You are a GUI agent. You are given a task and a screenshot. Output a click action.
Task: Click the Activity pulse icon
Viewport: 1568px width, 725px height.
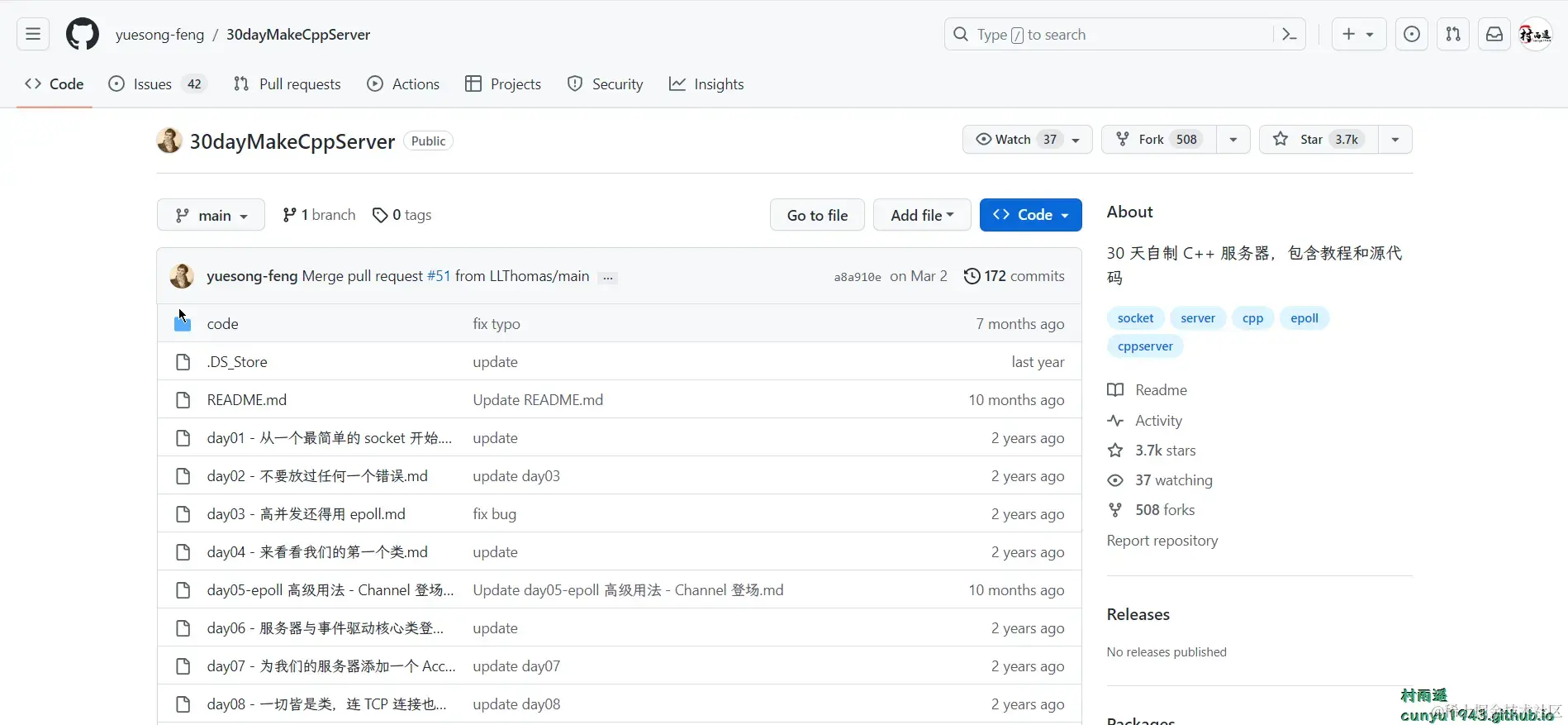[x=1115, y=421]
